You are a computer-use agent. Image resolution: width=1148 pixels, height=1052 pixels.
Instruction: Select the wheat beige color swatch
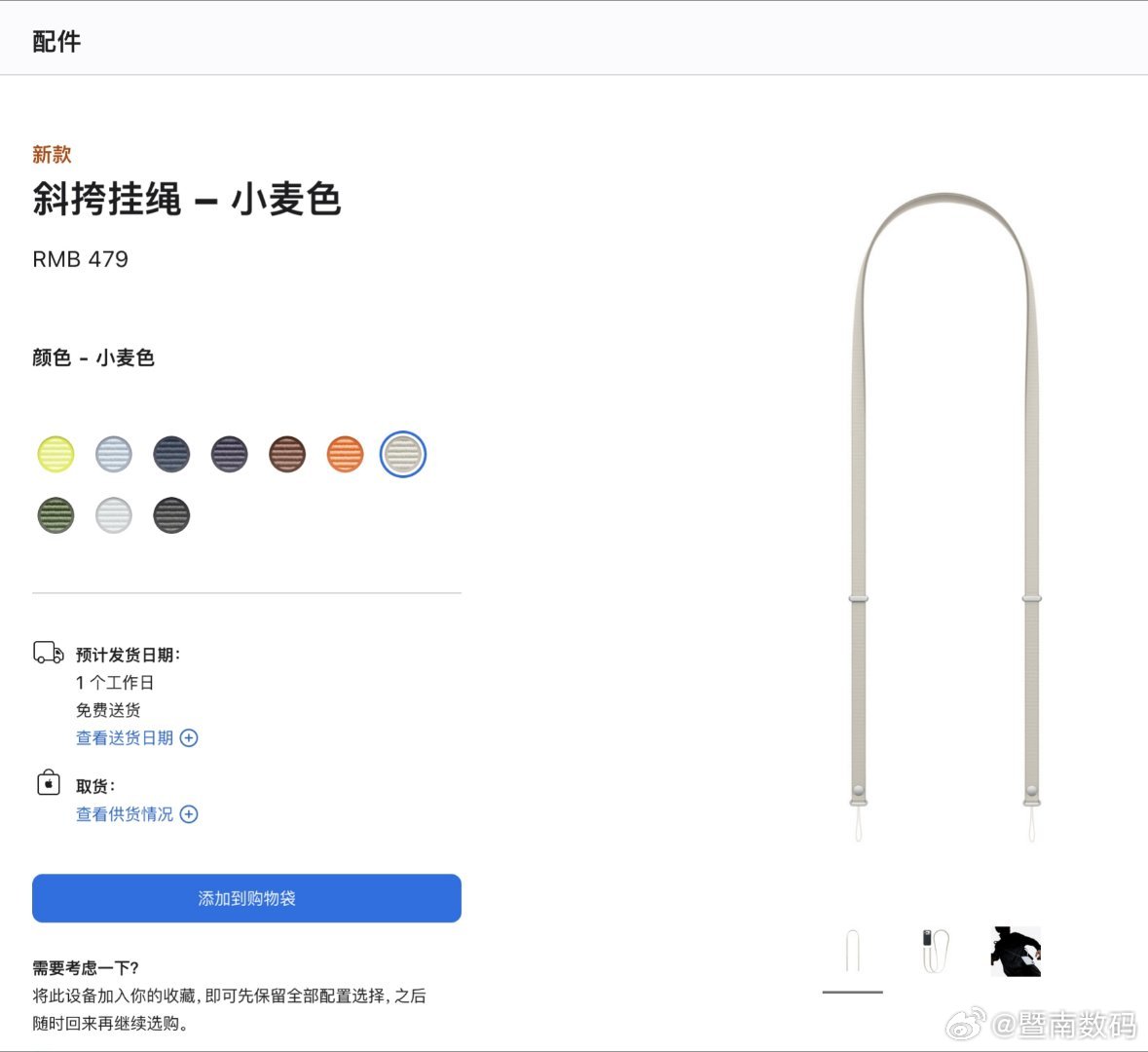403,454
